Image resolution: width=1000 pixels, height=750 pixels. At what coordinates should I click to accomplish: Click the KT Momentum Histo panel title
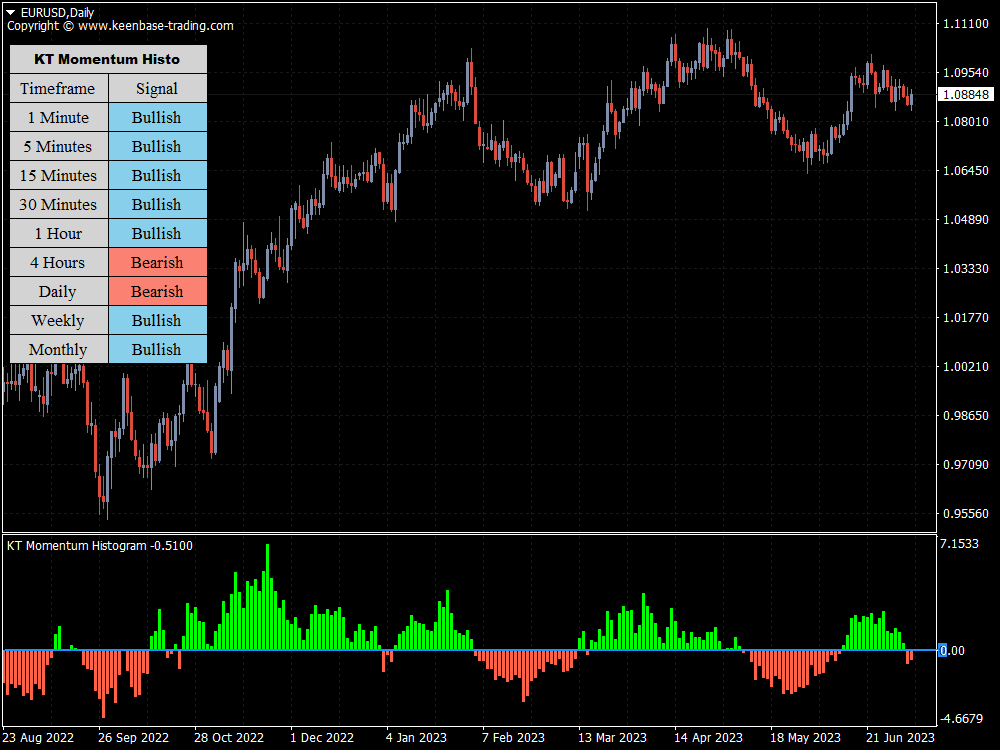(107, 59)
